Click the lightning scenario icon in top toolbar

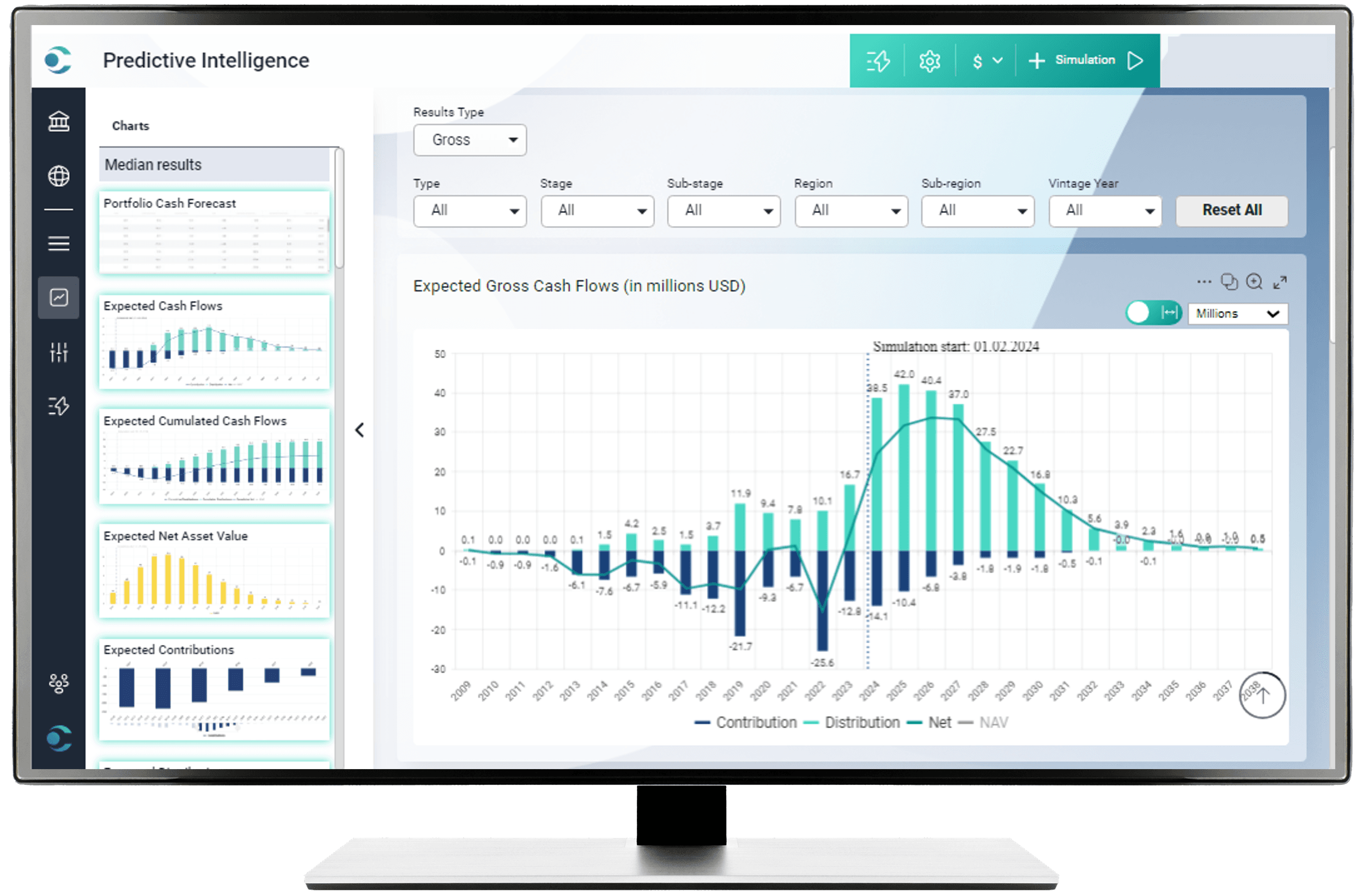coord(878,60)
